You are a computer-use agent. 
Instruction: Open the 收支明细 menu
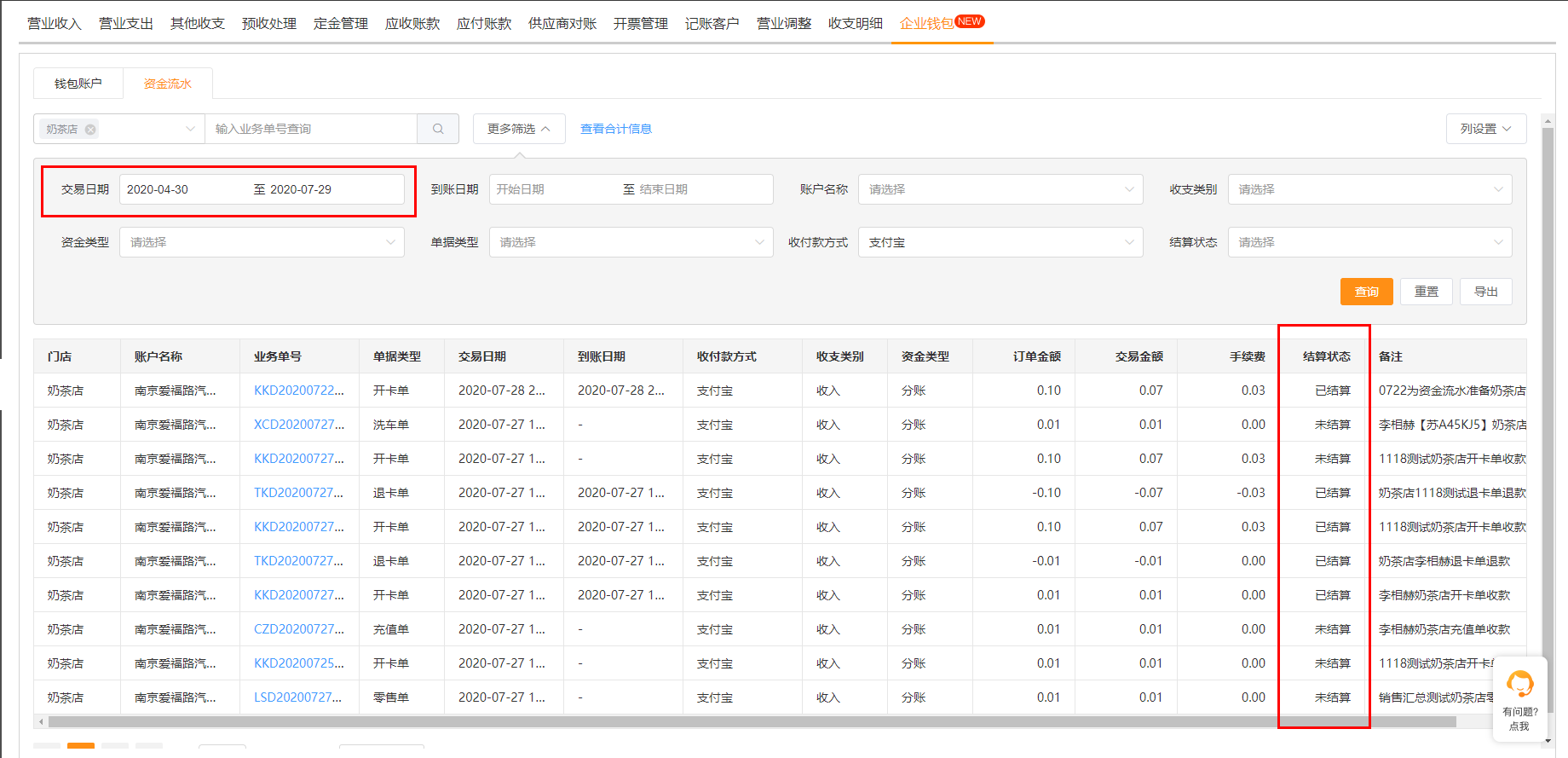tap(856, 23)
